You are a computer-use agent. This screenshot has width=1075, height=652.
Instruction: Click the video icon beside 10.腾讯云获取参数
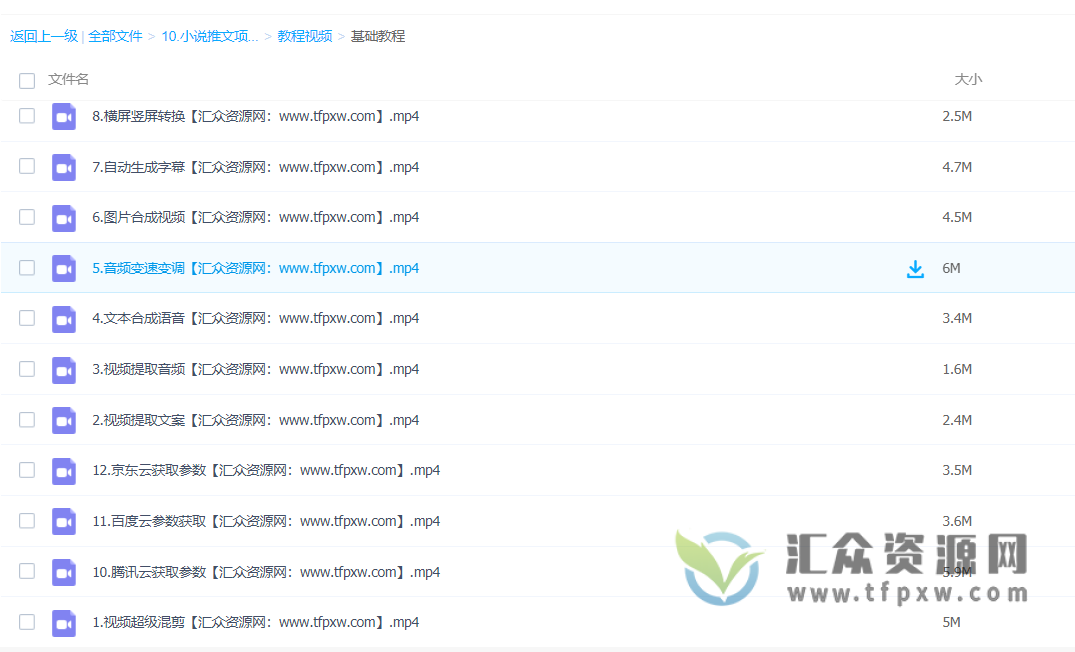(x=63, y=571)
